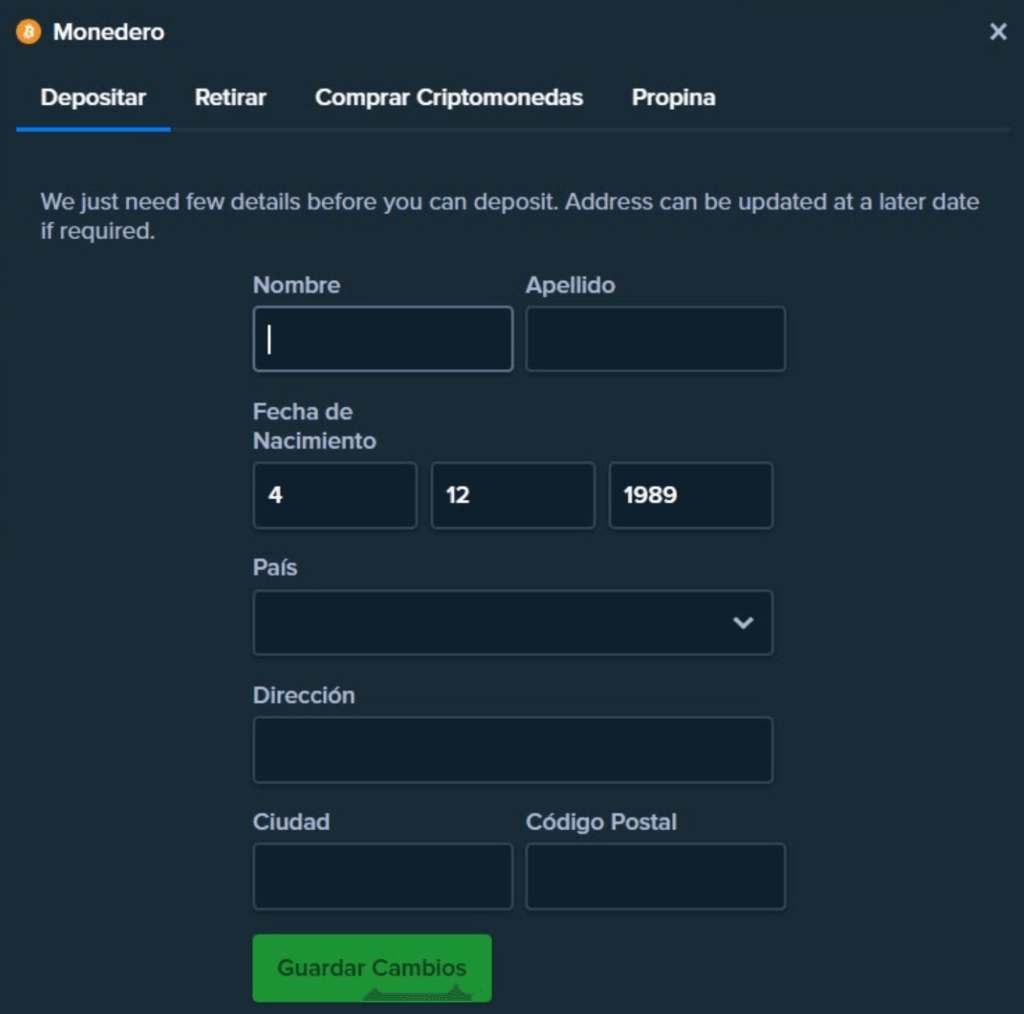Open the País country selector field
1024x1014 pixels.
pos(513,622)
